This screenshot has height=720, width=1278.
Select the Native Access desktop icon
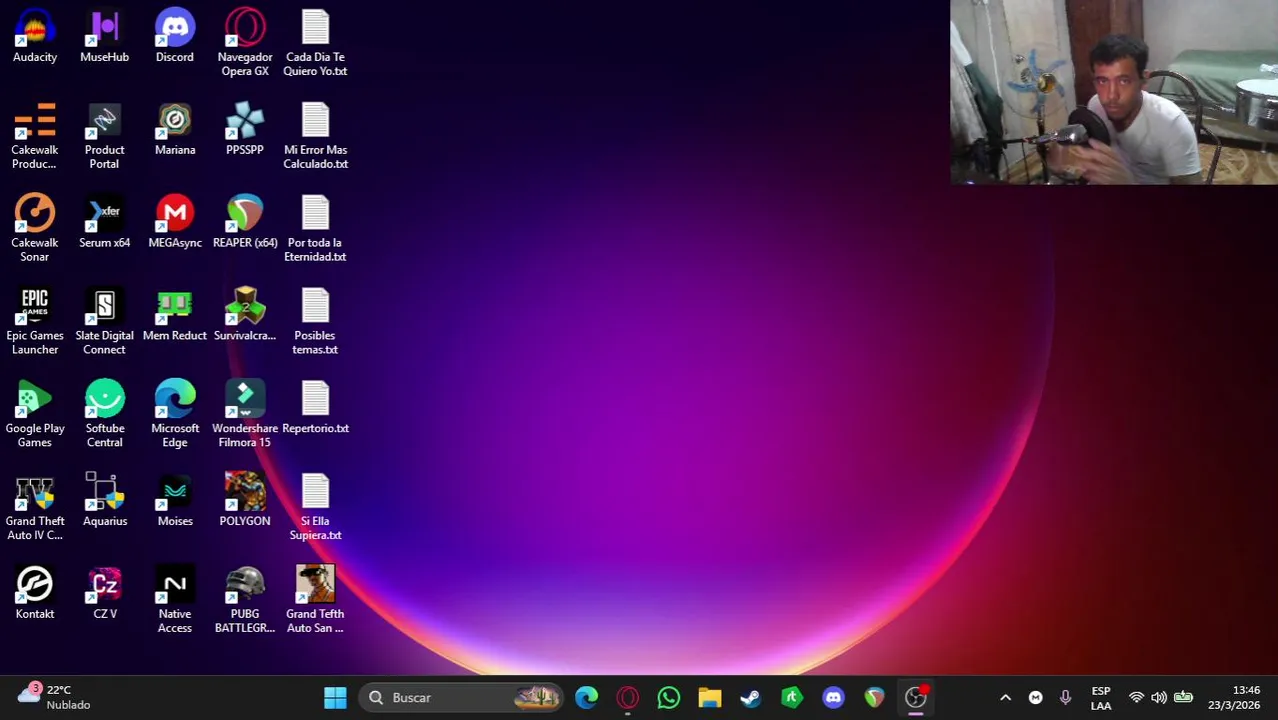tap(175, 601)
